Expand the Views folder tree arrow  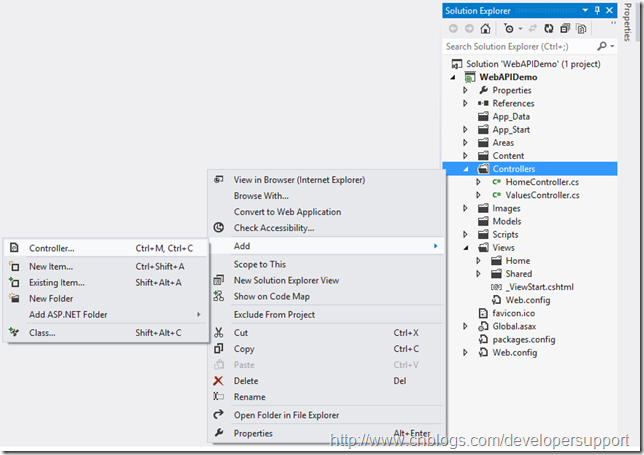[465, 248]
